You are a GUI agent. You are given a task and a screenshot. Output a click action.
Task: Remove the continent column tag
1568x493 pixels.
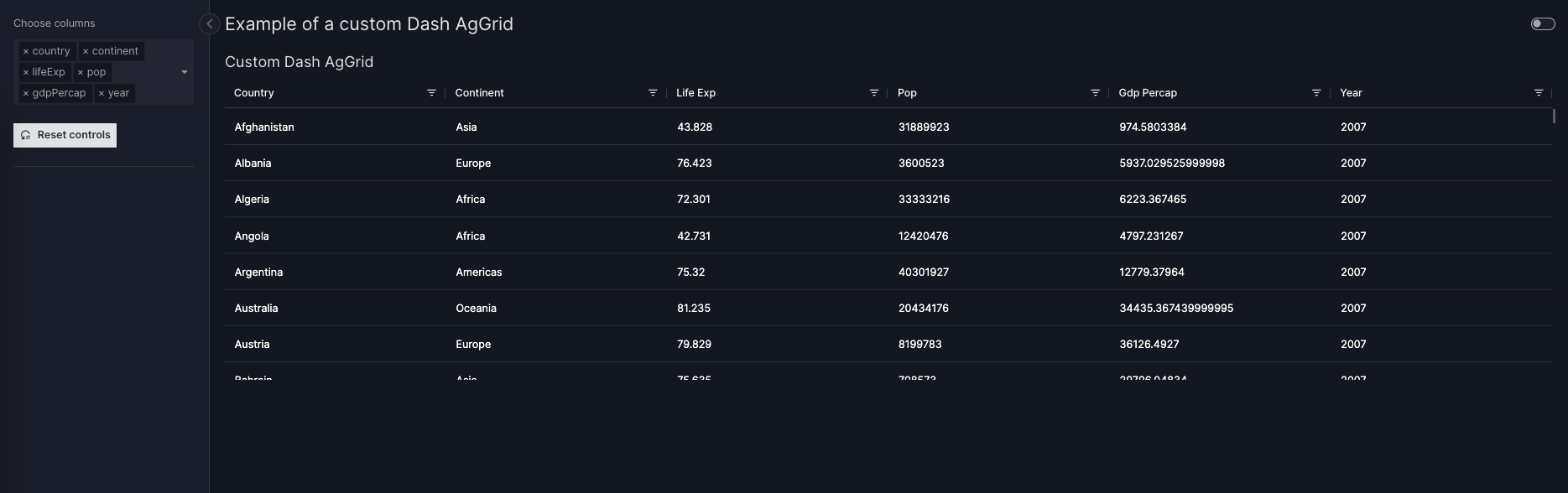pyautogui.click(x=86, y=51)
